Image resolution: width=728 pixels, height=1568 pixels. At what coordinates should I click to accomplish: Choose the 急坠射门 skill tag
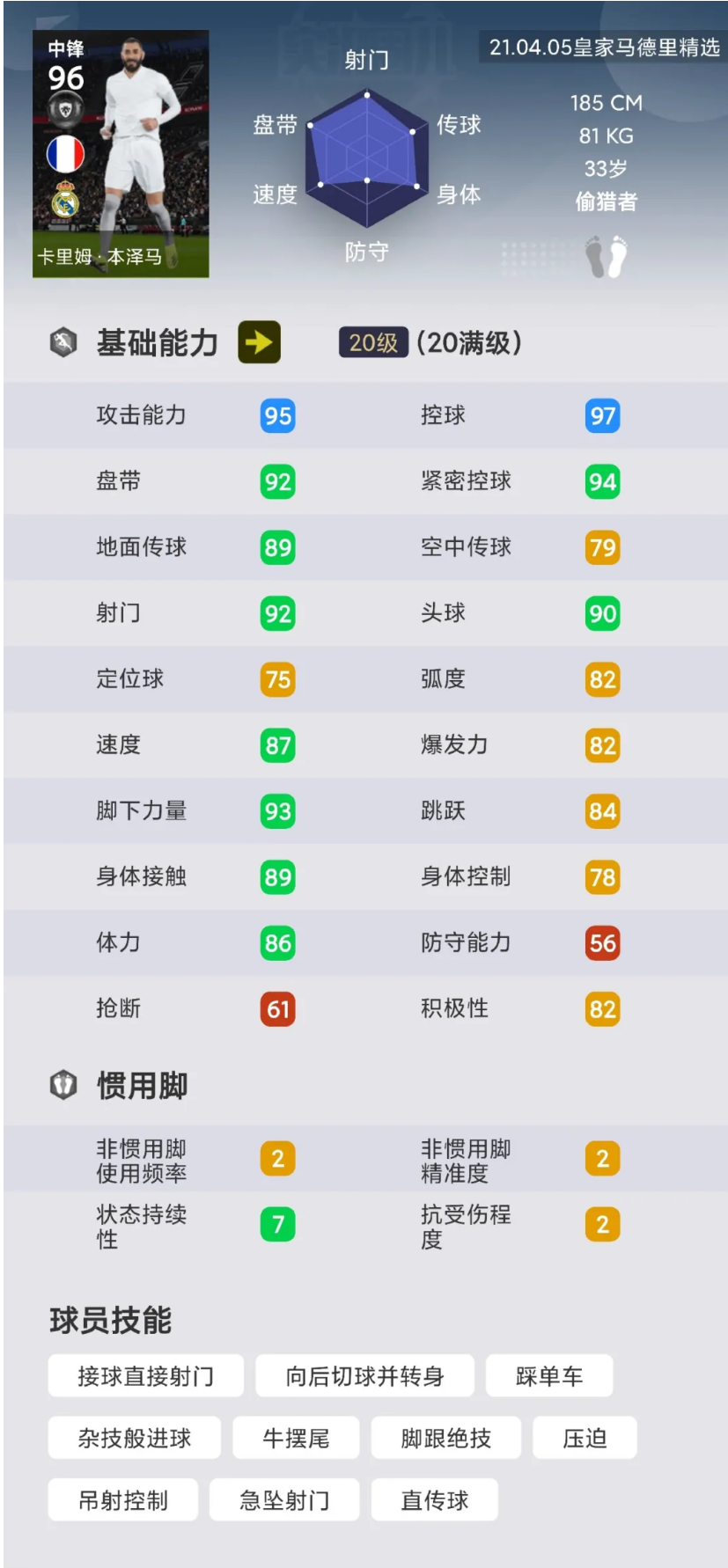point(284,1499)
